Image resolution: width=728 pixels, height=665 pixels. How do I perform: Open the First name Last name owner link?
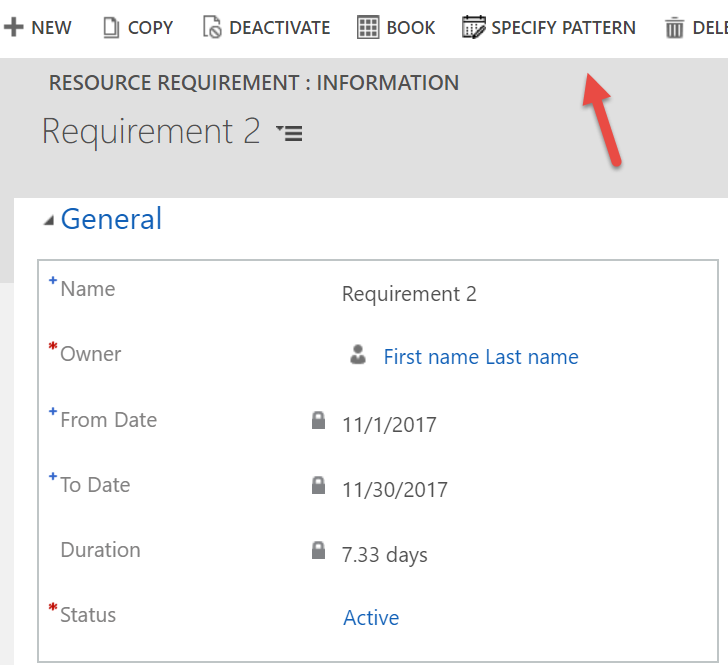pos(480,357)
